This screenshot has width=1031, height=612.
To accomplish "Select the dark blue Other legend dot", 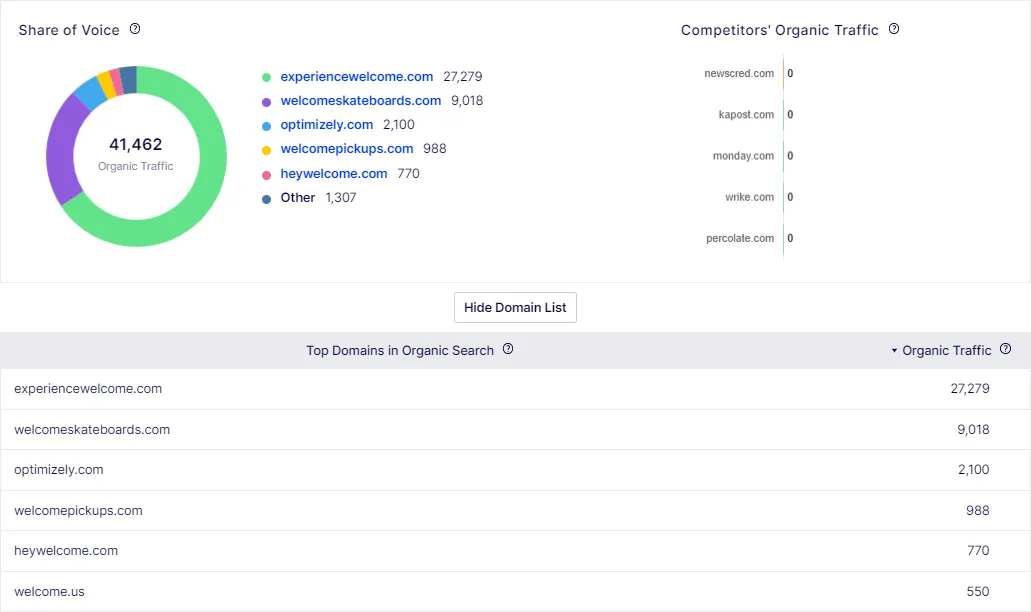I will pos(266,199).
